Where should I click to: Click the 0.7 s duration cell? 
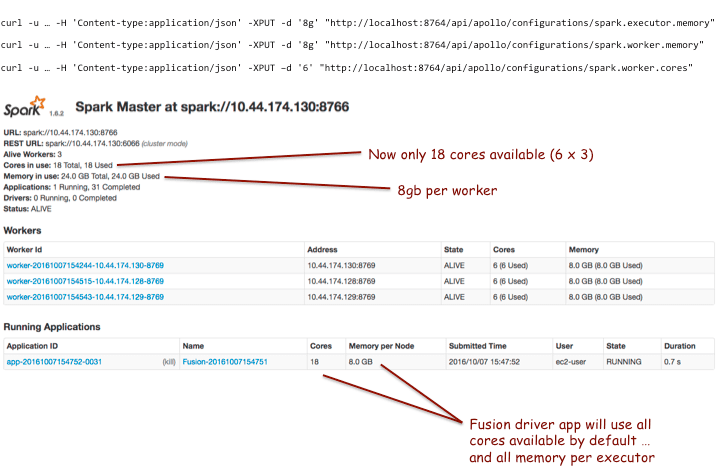[x=672, y=362]
